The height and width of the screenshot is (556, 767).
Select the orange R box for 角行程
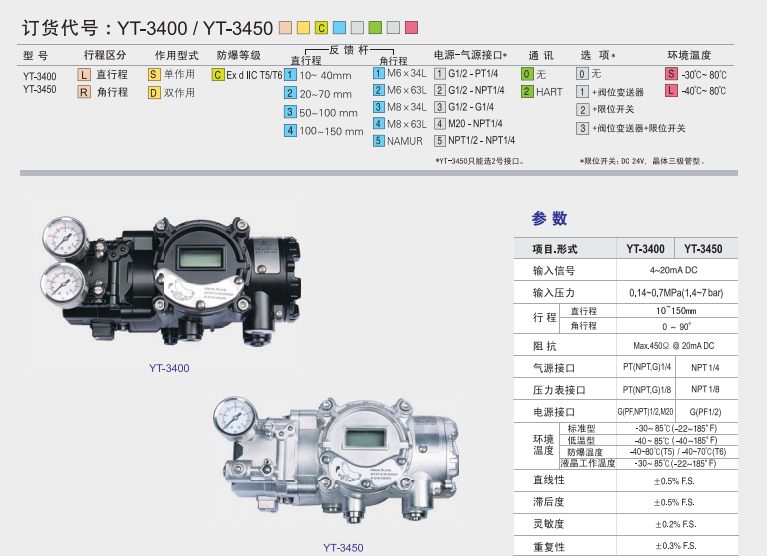tap(84, 92)
